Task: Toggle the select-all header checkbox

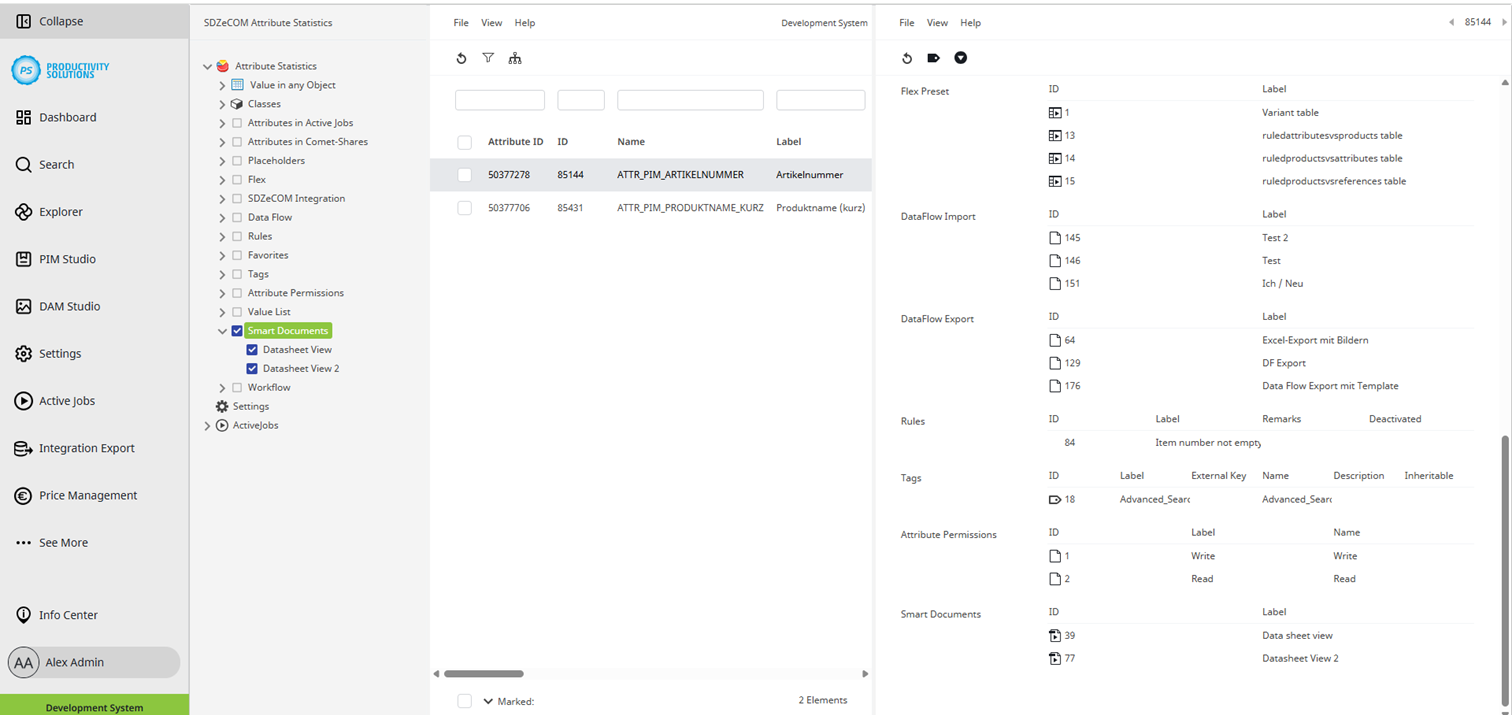Action: click(x=464, y=142)
